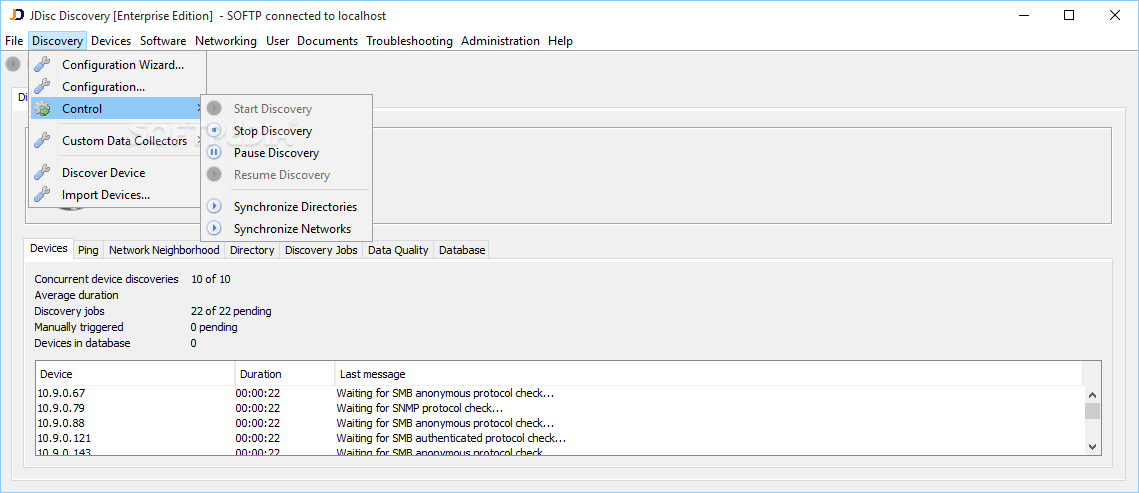The height and width of the screenshot is (493, 1139).
Task: Select device row 10.9.0.79
Action: 559,408
